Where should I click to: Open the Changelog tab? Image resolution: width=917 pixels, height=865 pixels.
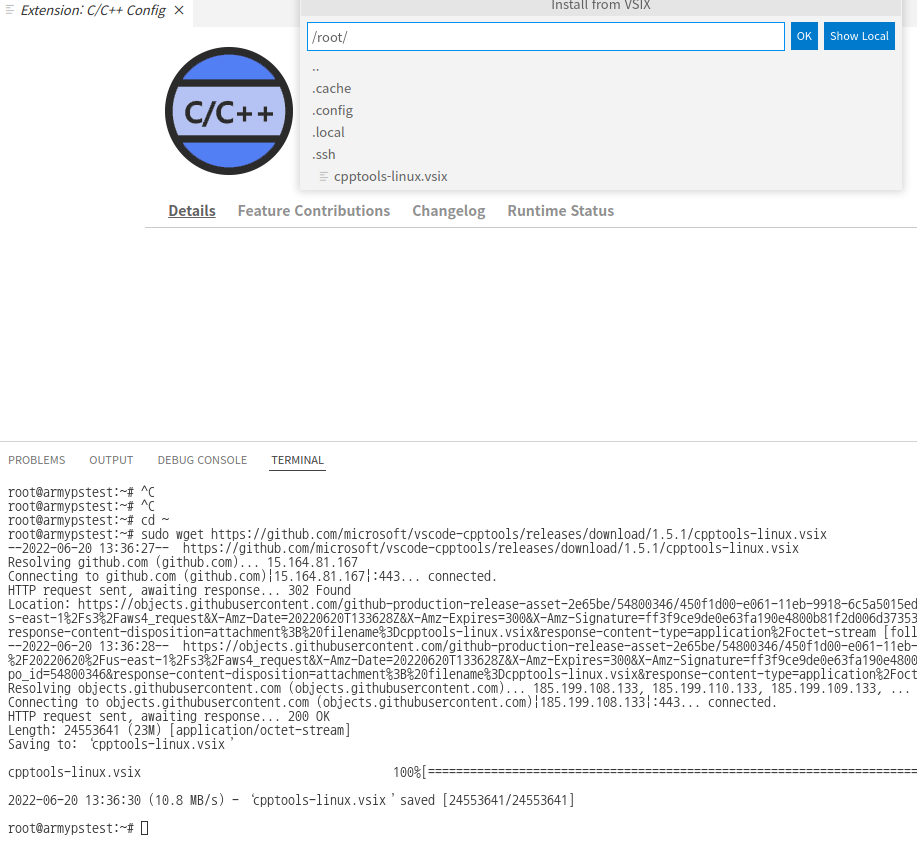(x=449, y=211)
